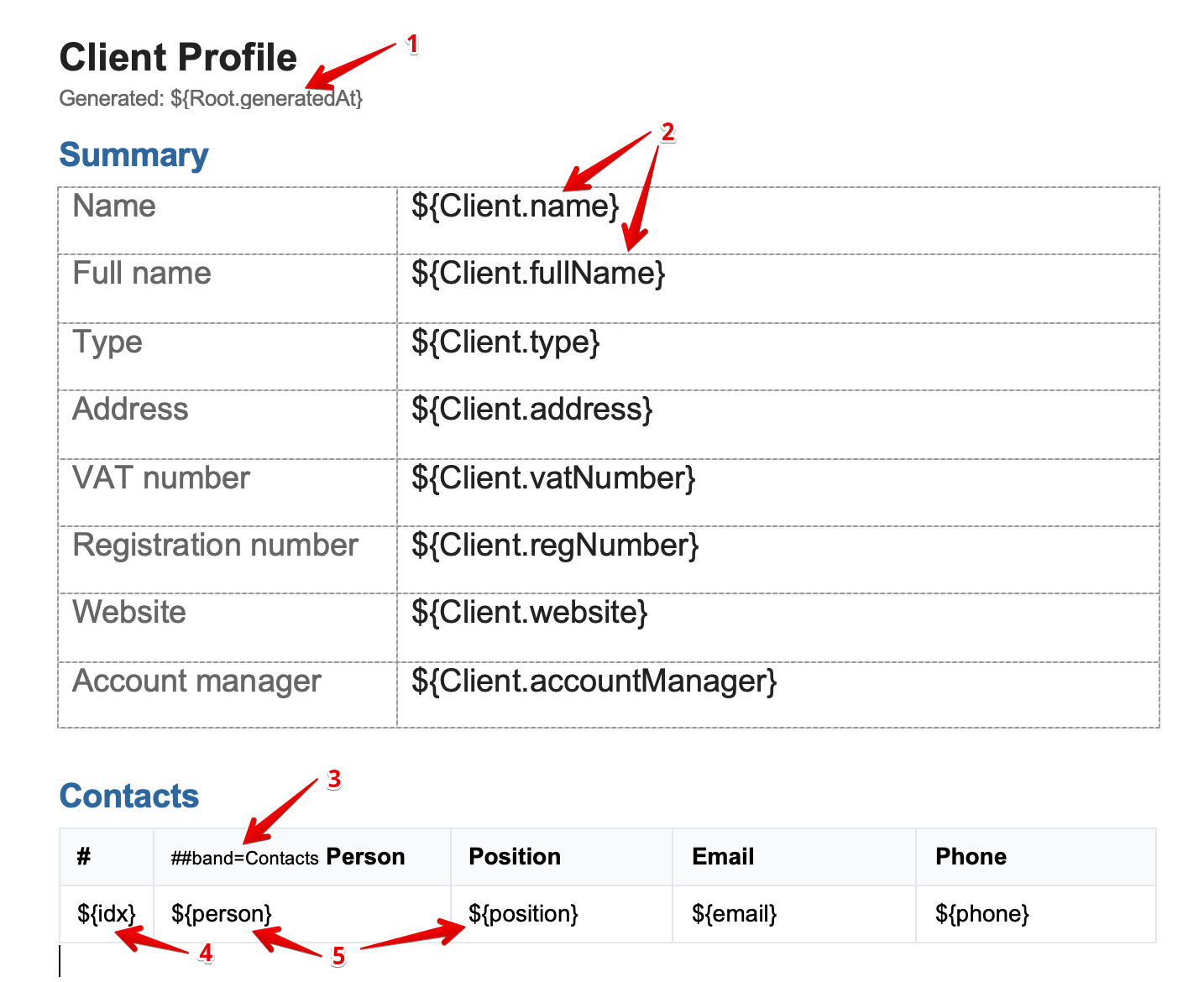The image size is (1204, 982).
Task: Click the ${Client.website} placeholder cell
Action: click(529, 613)
